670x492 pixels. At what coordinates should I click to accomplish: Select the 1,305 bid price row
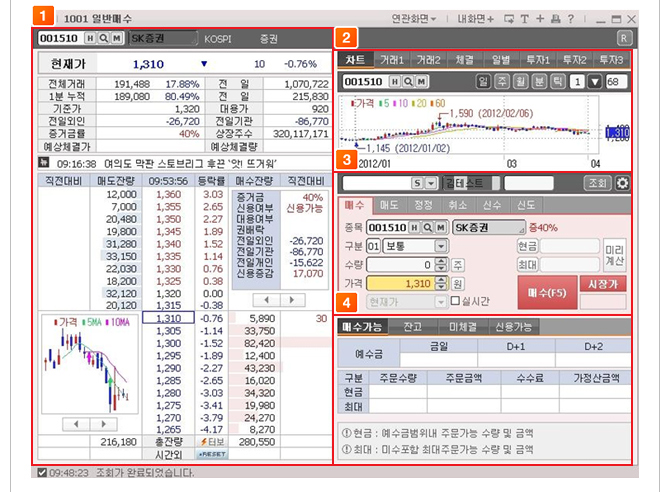pos(168,331)
